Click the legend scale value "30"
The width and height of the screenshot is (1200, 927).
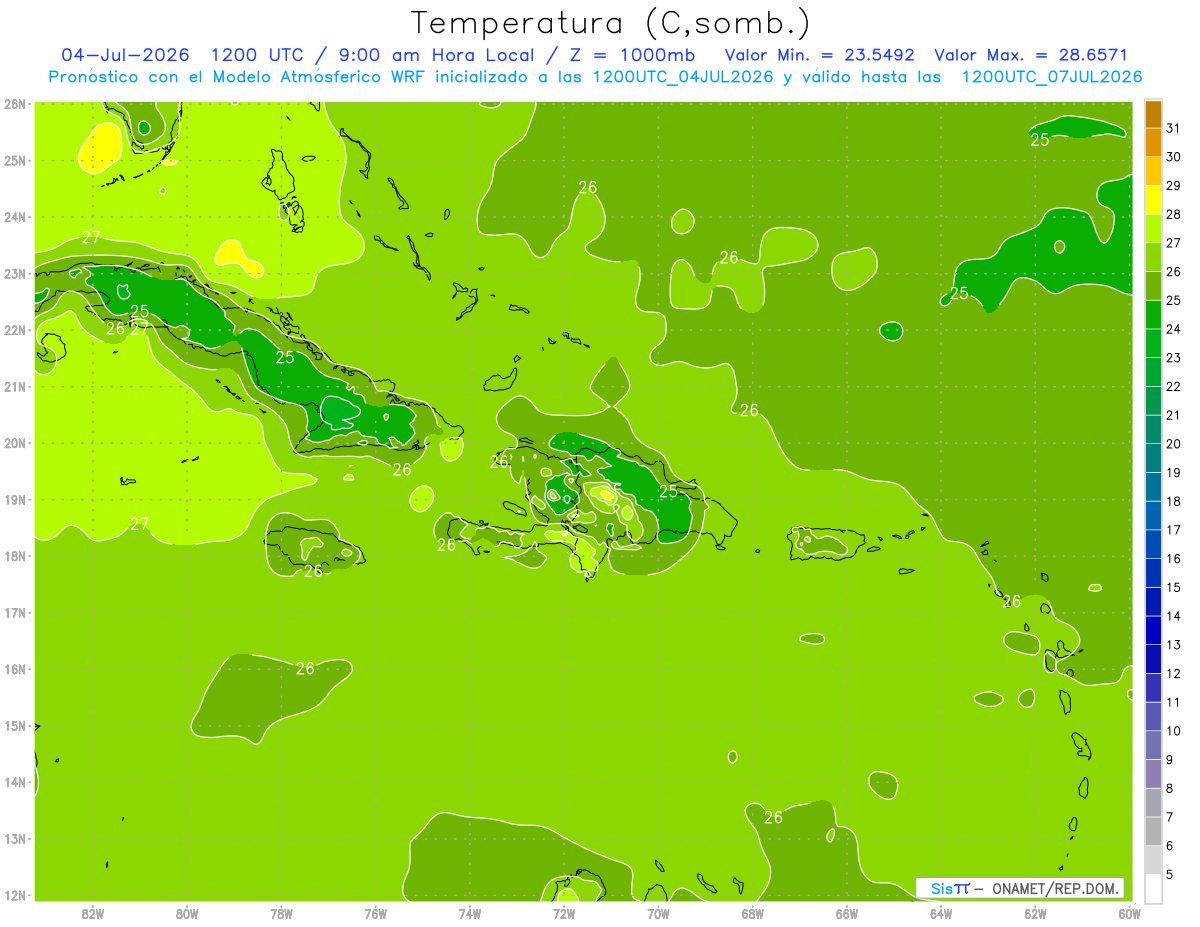point(1173,157)
